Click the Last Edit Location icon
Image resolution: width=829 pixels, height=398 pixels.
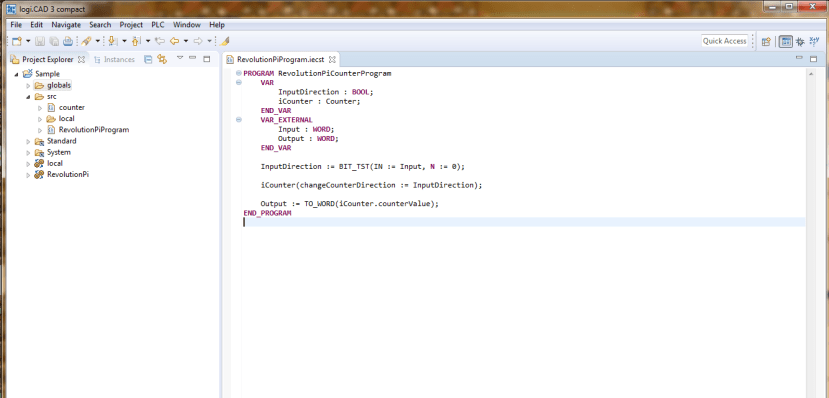[160, 41]
